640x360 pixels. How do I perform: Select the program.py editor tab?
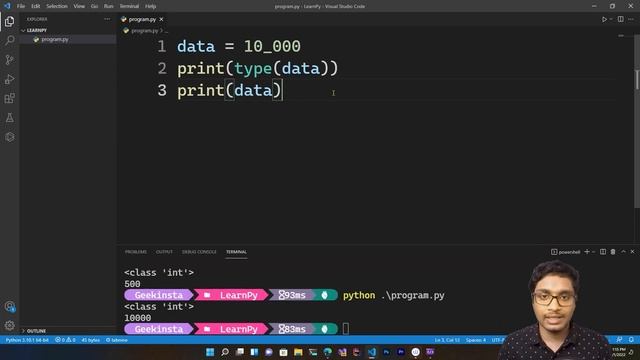pos(142,19)
